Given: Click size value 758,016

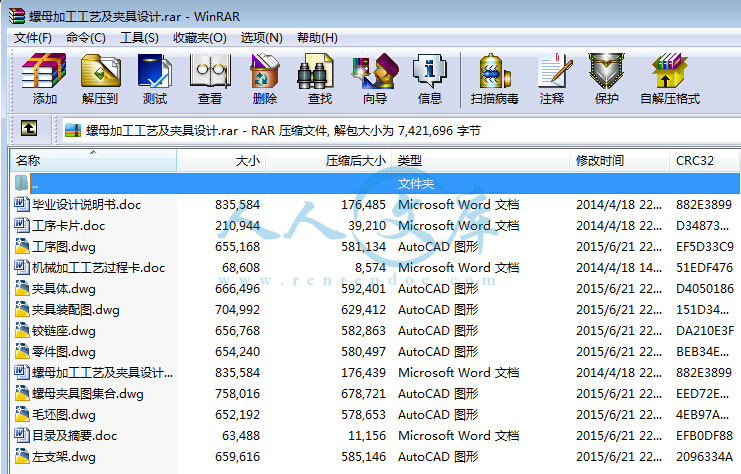Looking at the screenshot, I should (x=238, y=394).
